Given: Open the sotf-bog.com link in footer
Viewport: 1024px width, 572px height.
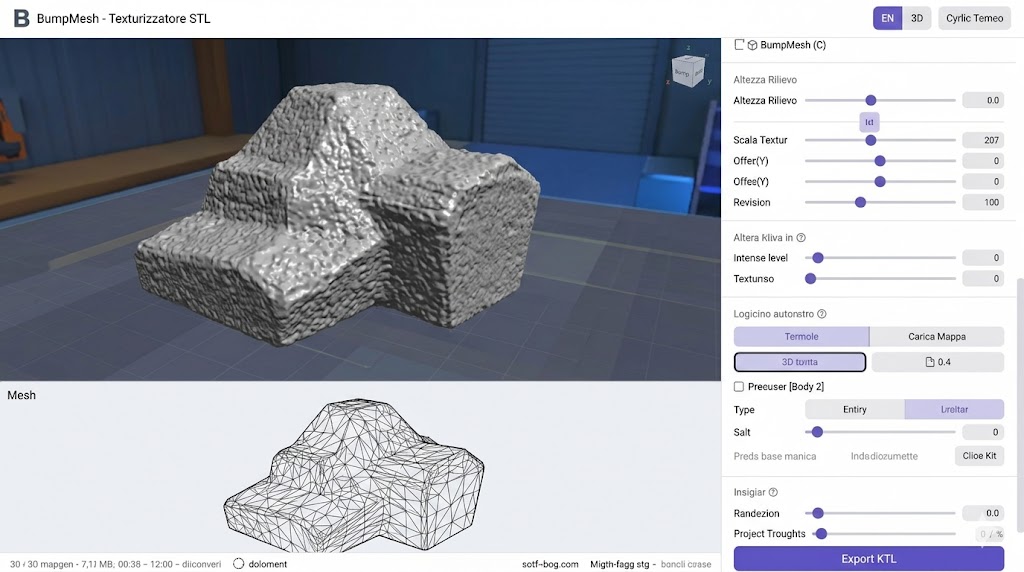Looking at the screenshot, I should (550, 564).
